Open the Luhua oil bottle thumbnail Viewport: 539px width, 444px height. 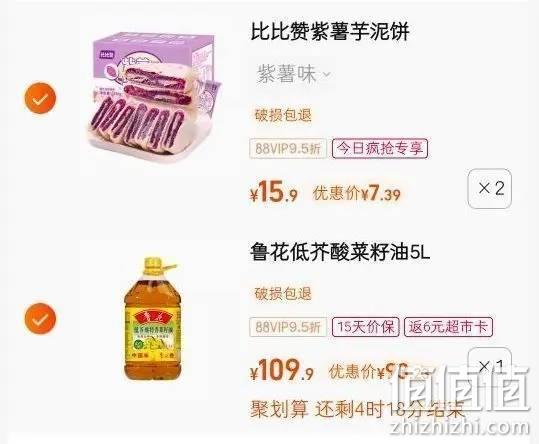(153, 319)
